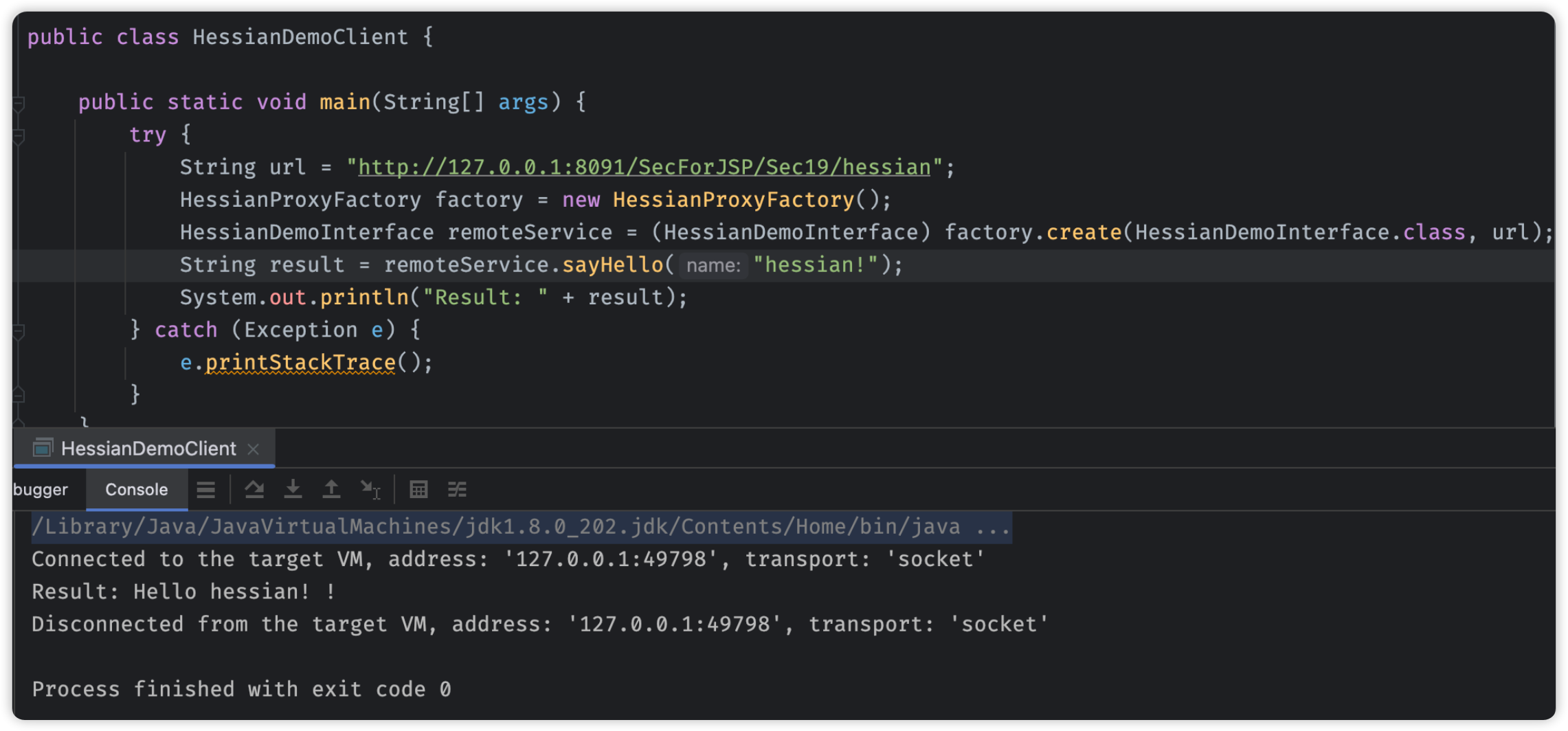This screenshot has height=731, width=1568.
Task: Click HessianDemoInterface.class argument
Action: coord(1299,232)
